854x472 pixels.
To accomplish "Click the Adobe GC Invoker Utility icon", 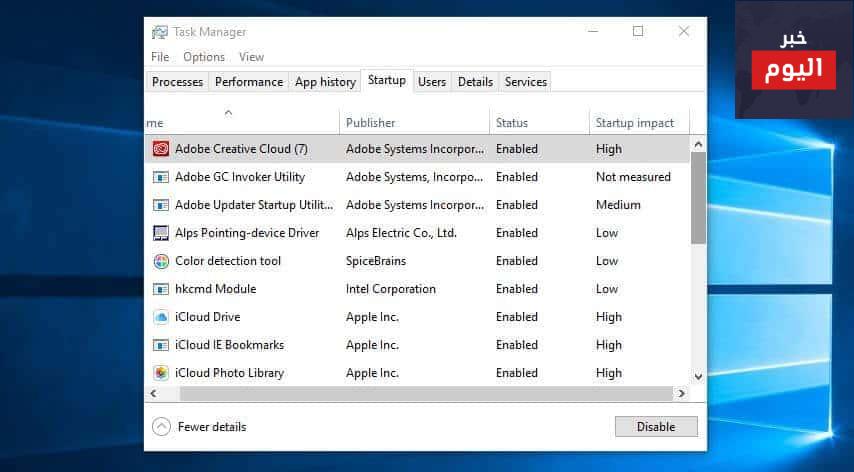I will [x=161, y=177].
